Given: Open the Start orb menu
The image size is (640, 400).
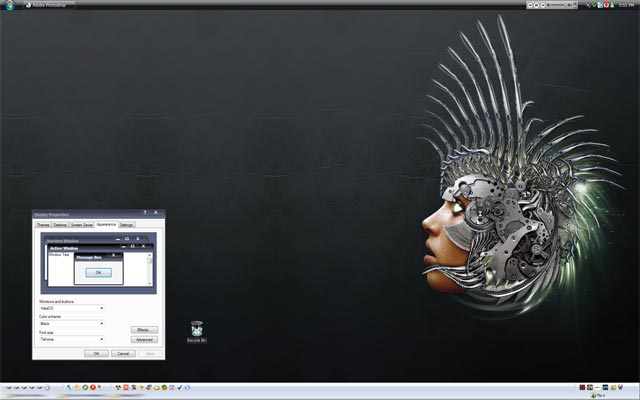Looking at the screenshot, I should click(8, 5).
